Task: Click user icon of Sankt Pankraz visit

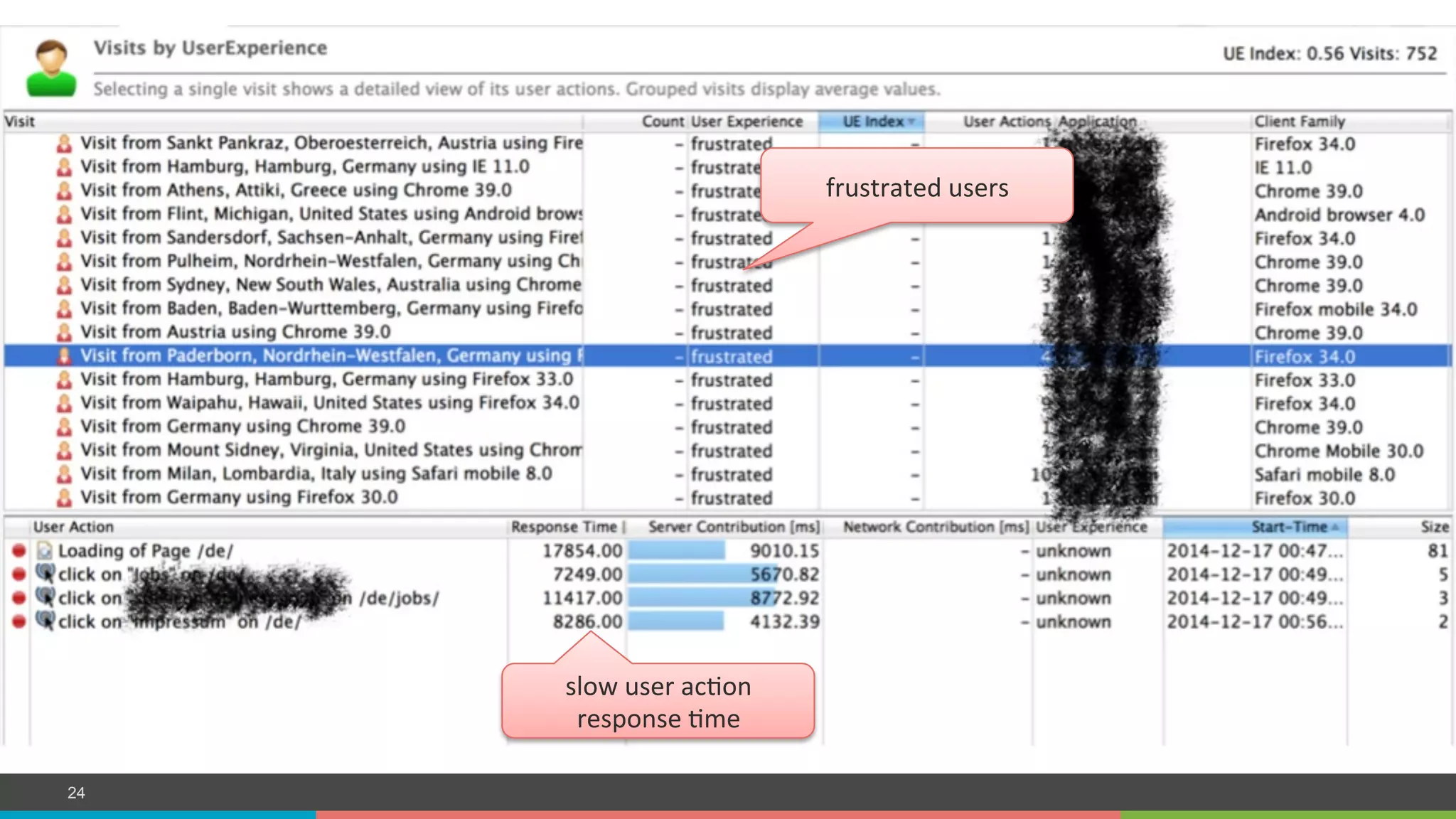Action: click(x=64, y=144)
